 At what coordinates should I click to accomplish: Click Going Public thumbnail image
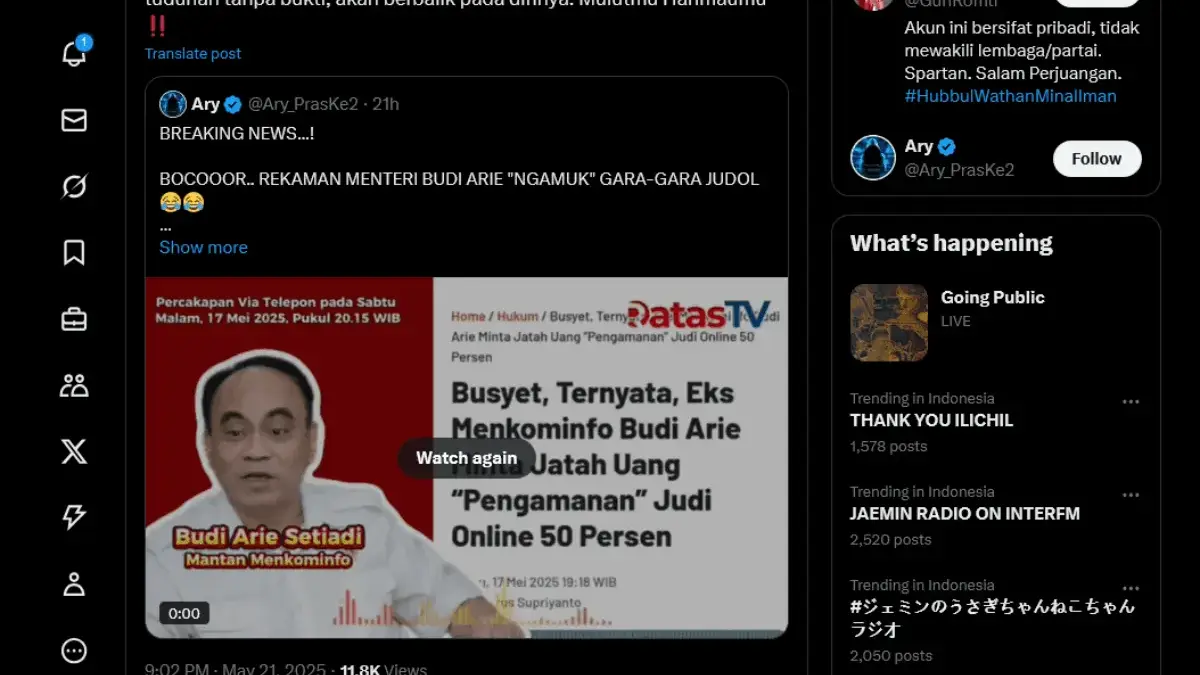[x=889, y=322]
